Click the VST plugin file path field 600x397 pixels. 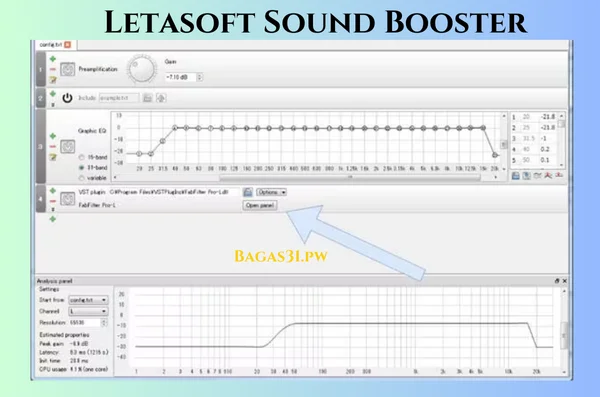173,192
